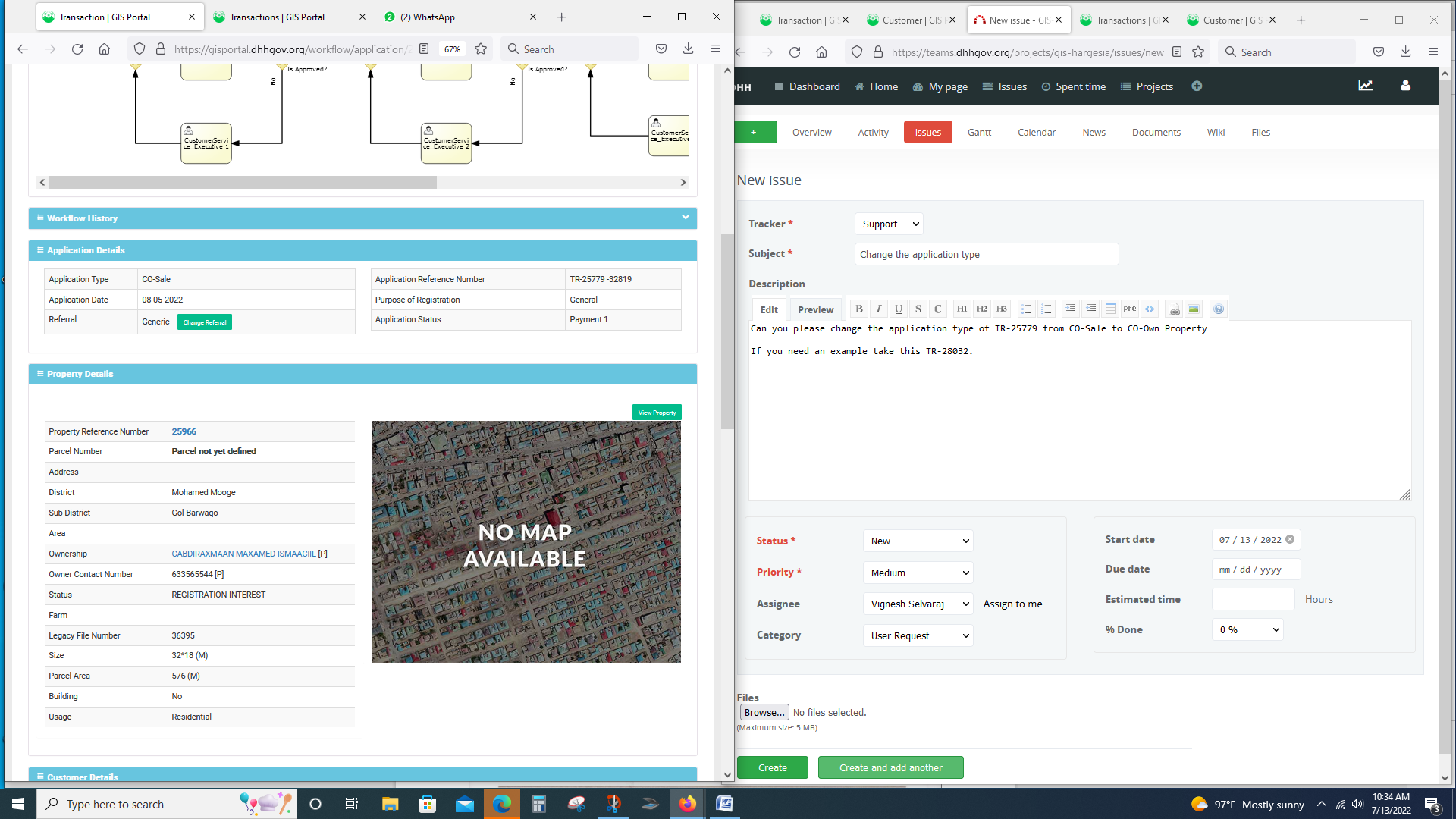
Task: Open the % Done dropdown
Action: pyautogui.click(x=1247, y=630)
